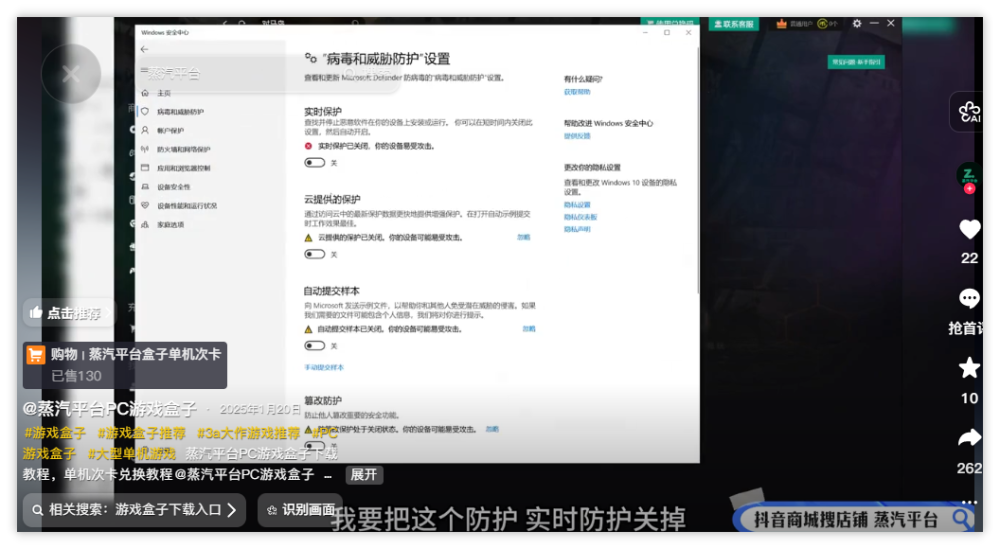Open related search 游戏盒子下载入口
1000x549 pixels.
pos(135,510)
